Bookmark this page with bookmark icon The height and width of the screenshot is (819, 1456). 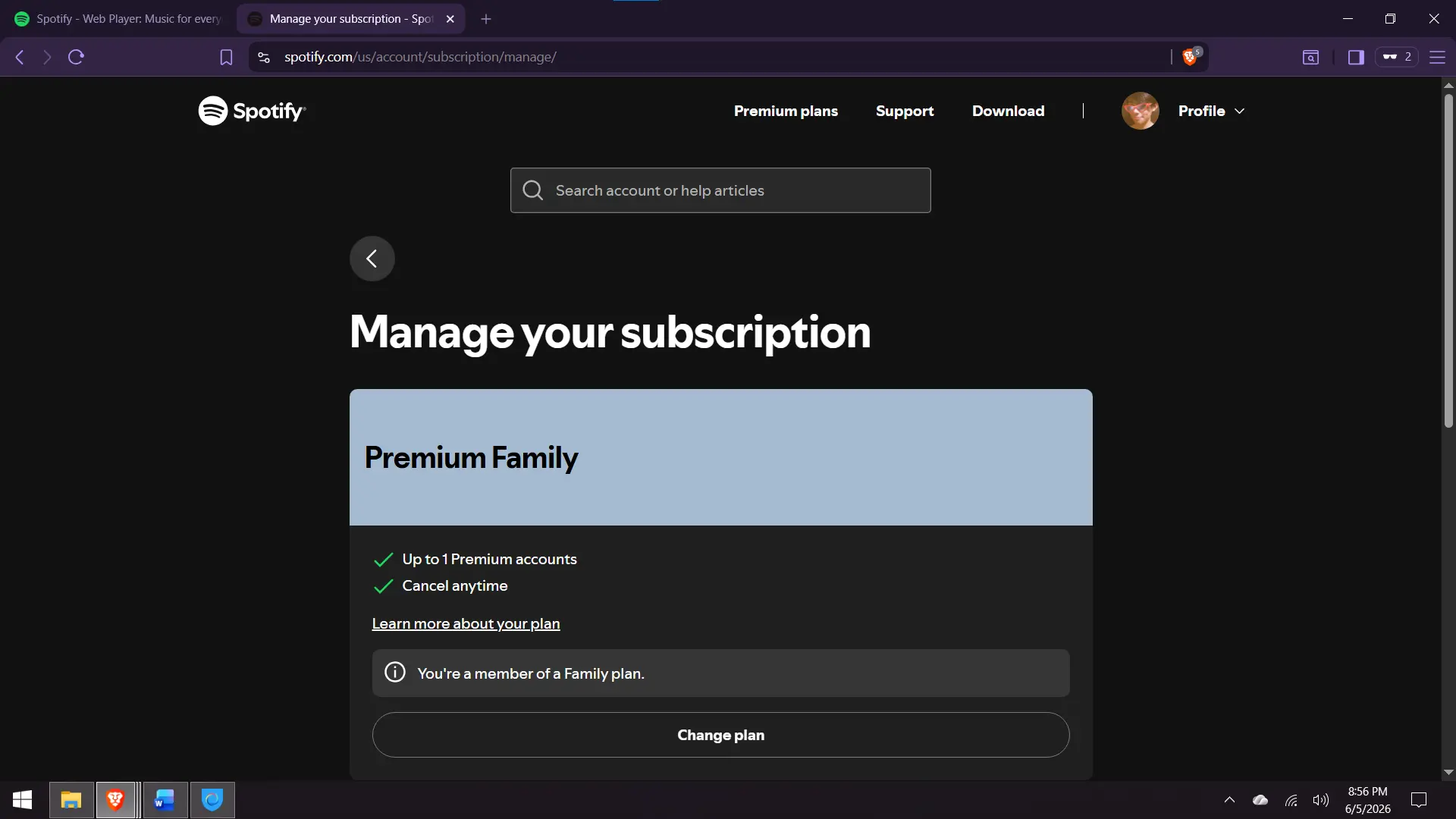[x=226, y=57]
